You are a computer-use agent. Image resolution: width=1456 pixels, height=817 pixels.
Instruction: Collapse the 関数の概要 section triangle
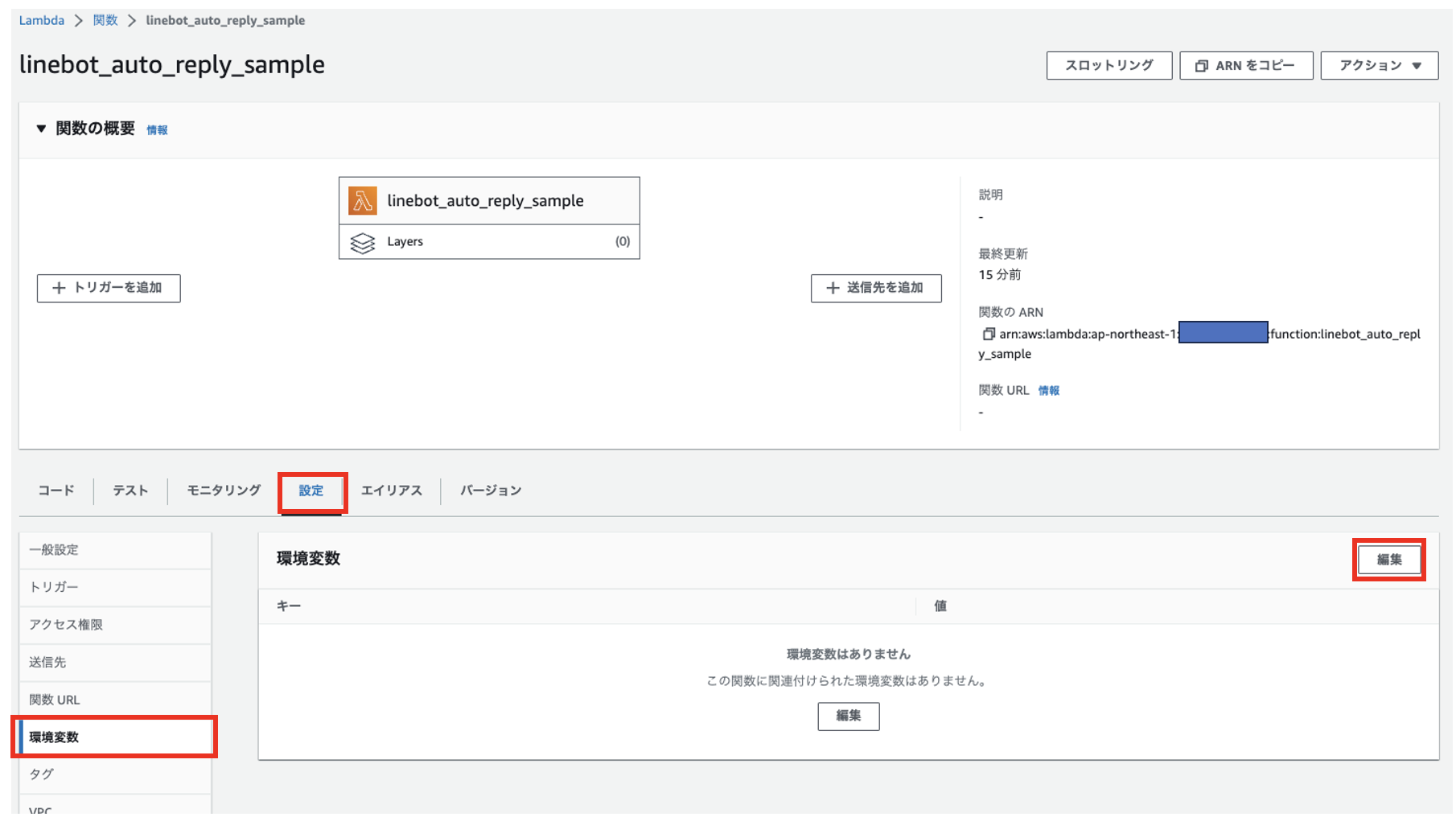pyautogui.click(x=41, y=129)
